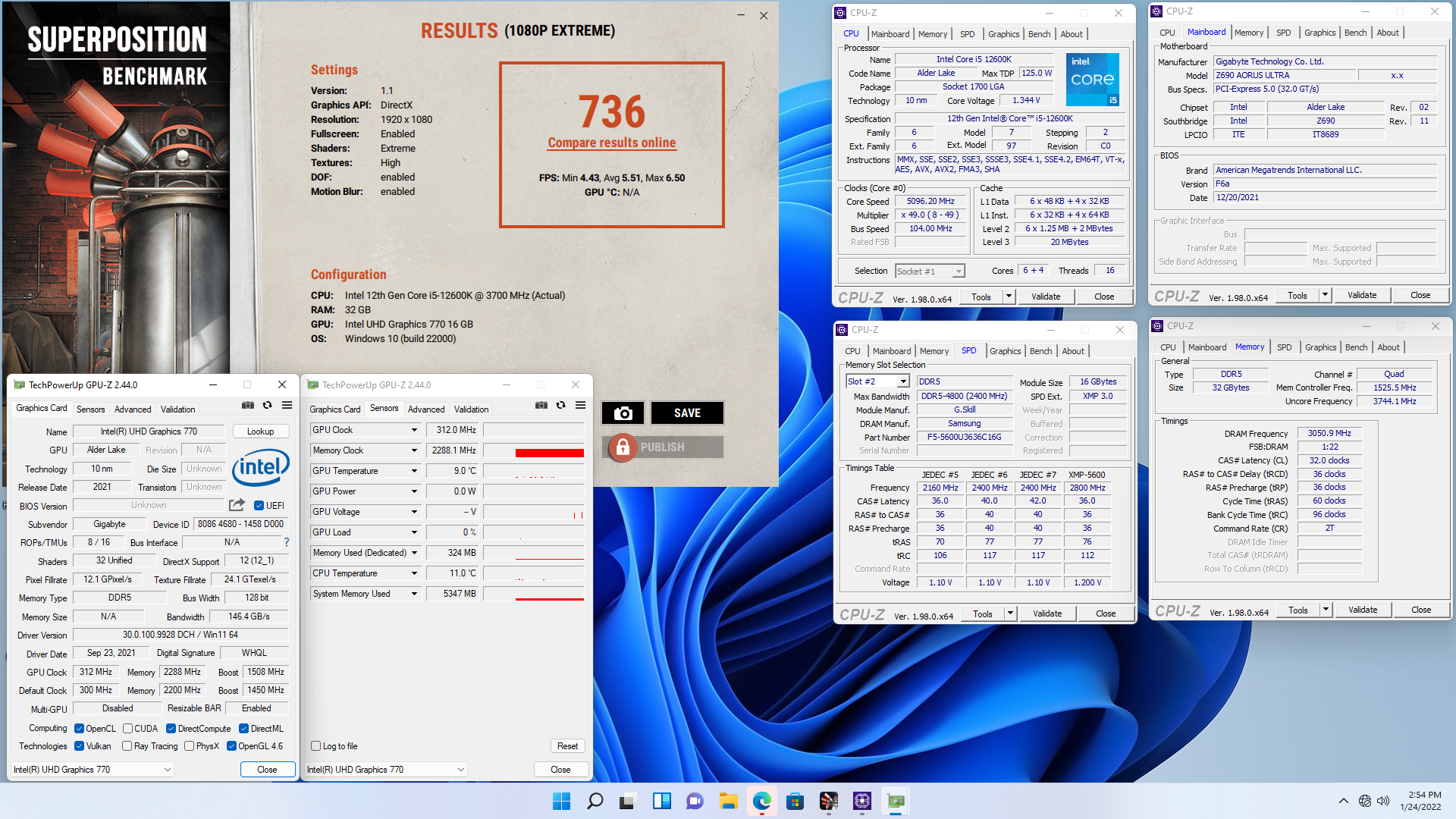Open taskbar Search

tap(595, 801)
